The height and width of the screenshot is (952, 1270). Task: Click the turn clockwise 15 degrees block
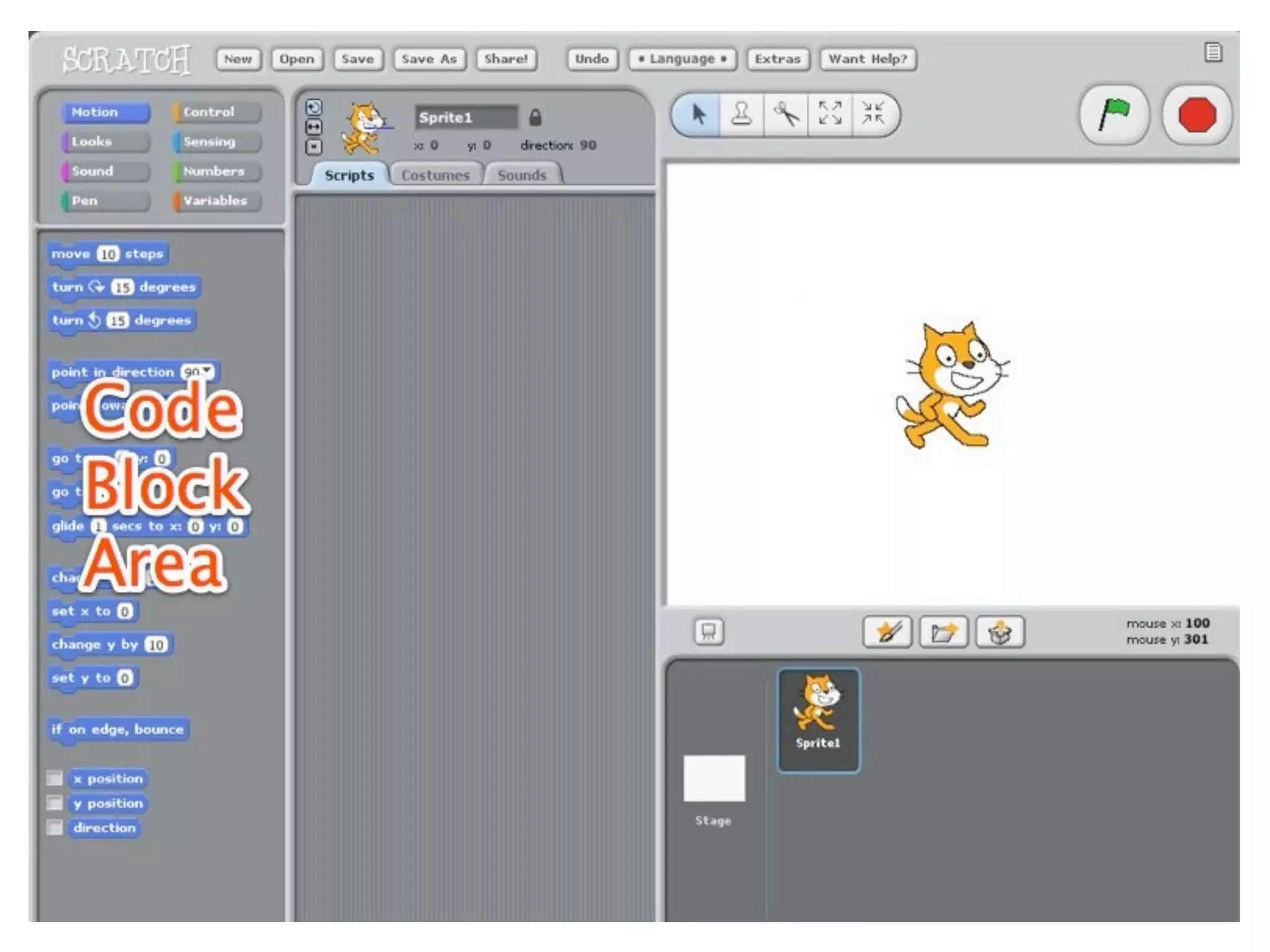pyautogui.click(x=124, y=288)
